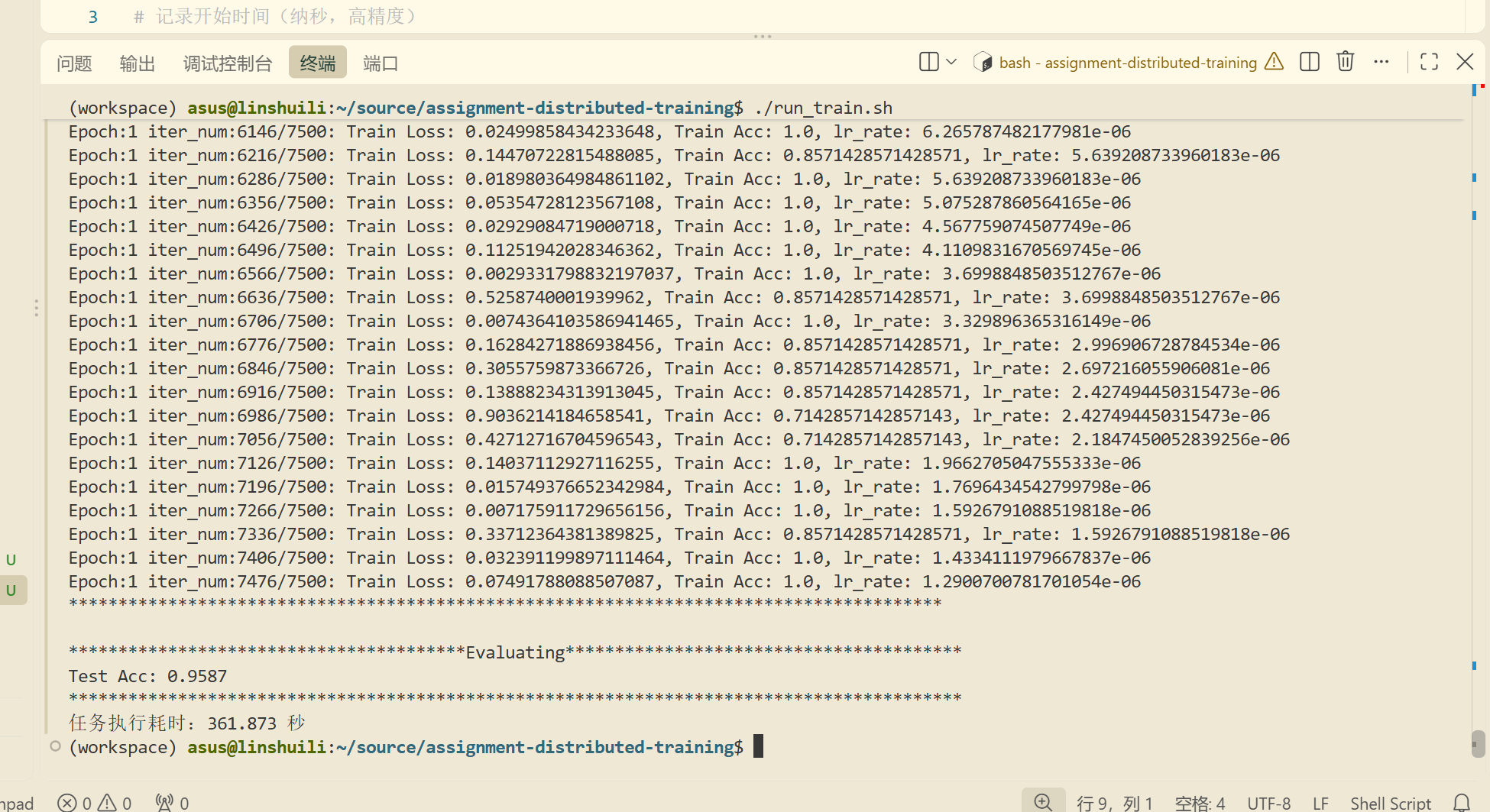This screenshot has height=812, width=1490.
Task: Split the terminal pane
Action: tap(1310, 62)
